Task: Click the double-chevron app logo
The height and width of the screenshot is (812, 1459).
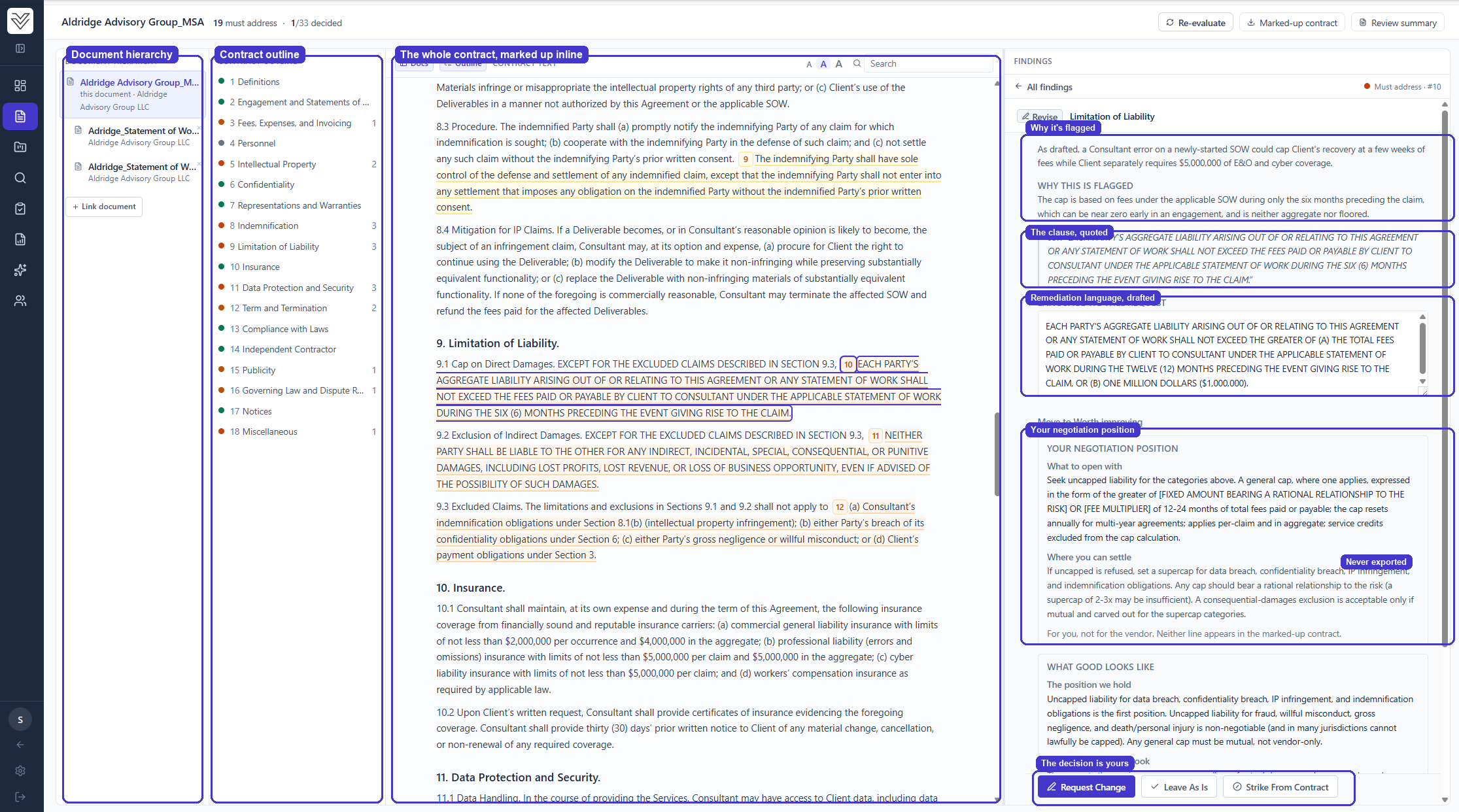Action: click(20, 21)
